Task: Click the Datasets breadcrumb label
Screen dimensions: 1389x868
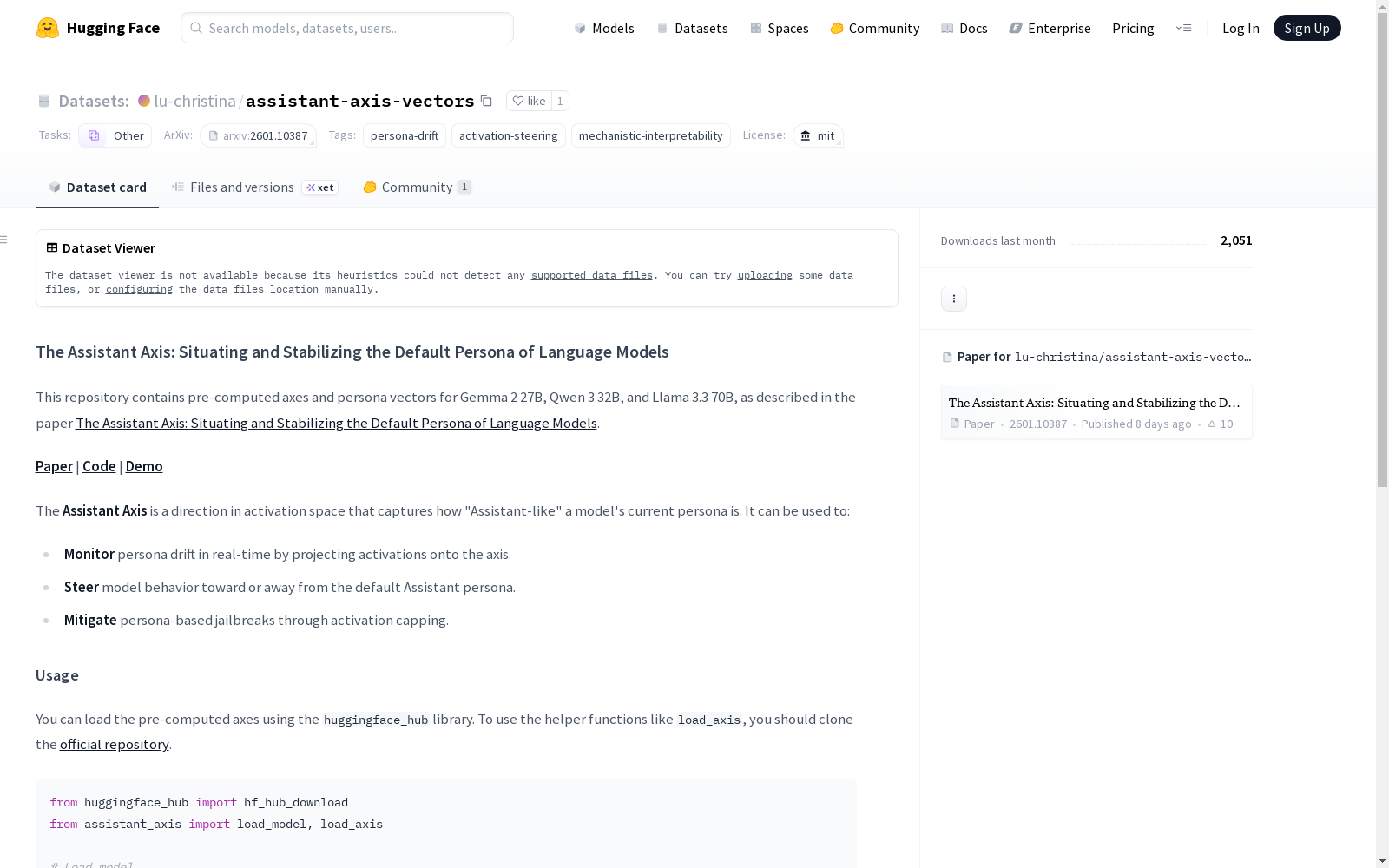Action: [94, 101]
